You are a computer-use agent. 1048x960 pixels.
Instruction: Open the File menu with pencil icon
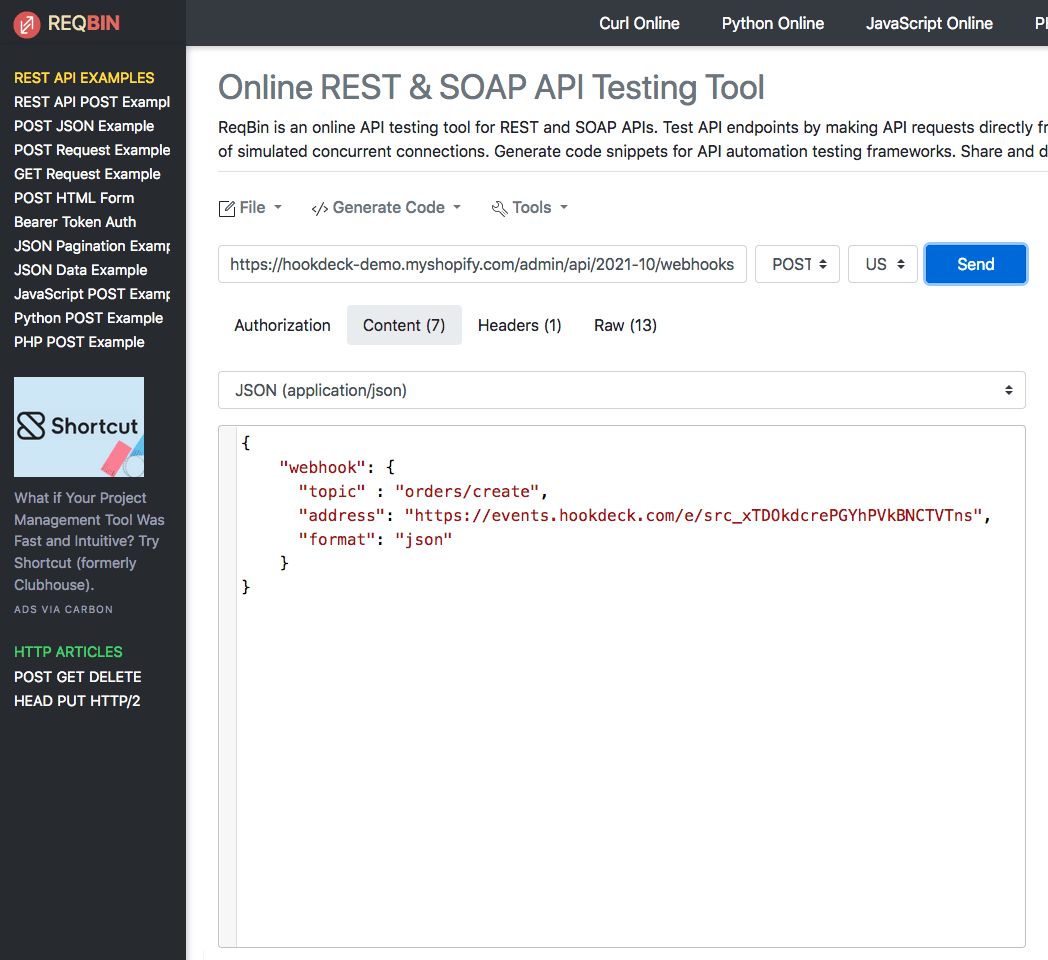coord(227,207)
